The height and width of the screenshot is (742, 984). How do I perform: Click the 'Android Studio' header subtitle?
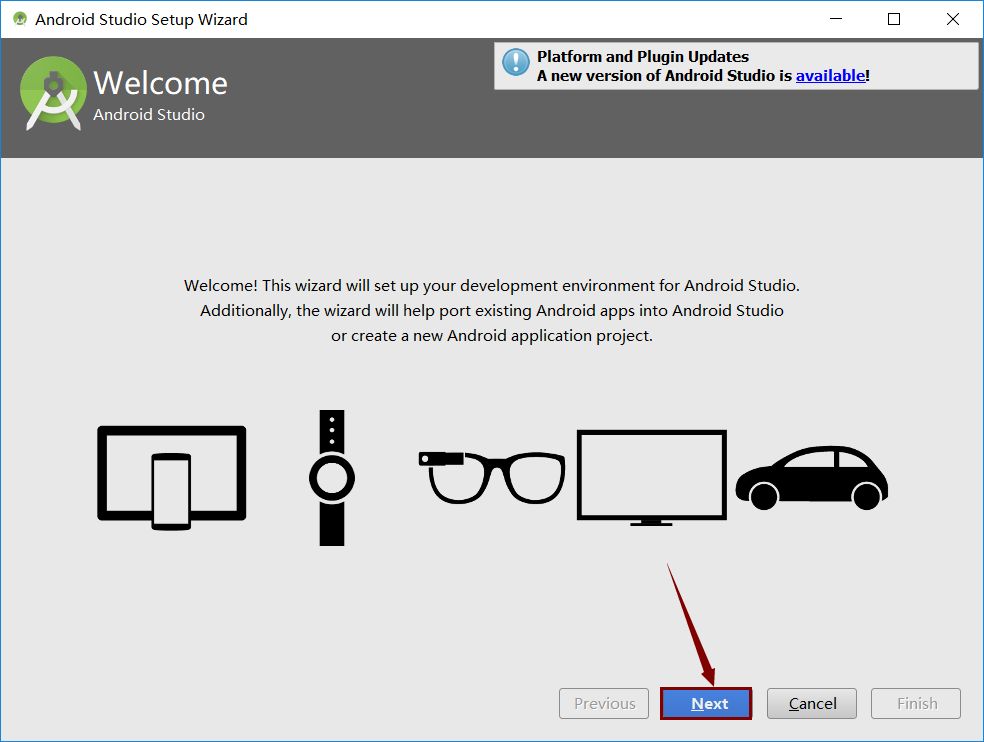149,114
